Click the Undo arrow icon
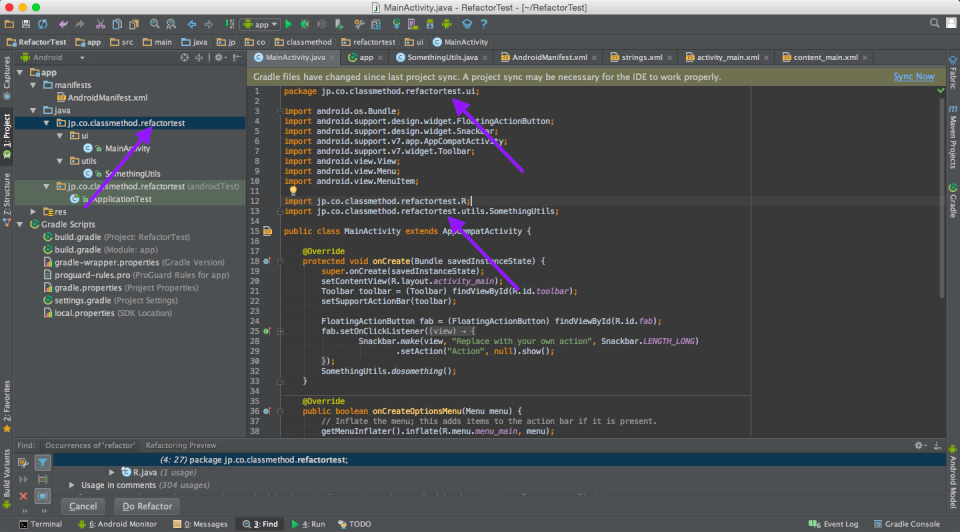 click(63, 24)
